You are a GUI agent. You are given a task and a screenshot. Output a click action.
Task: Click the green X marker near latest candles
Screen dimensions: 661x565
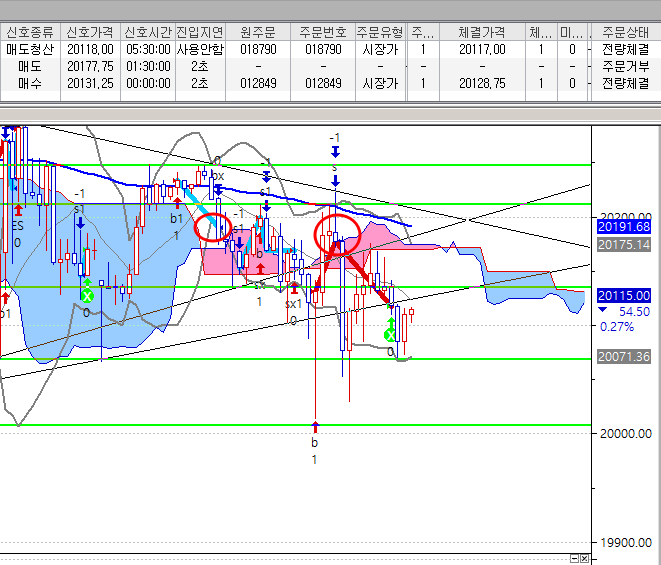click(391, 336)
